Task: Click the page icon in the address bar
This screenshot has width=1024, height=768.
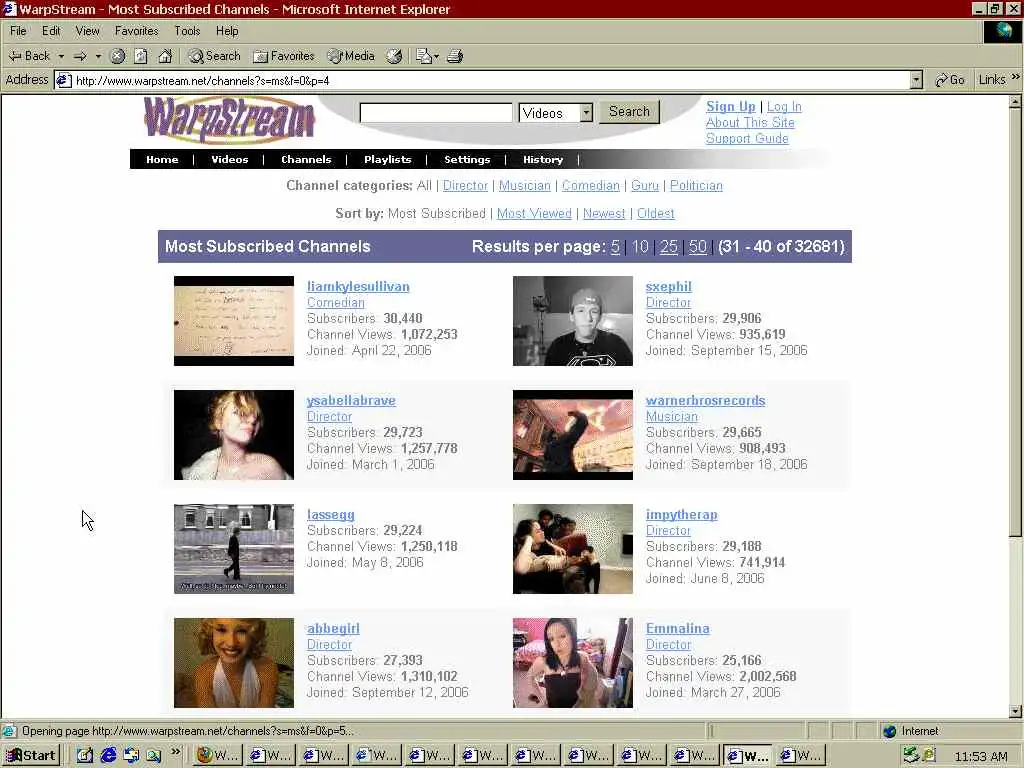Action: 63,80
